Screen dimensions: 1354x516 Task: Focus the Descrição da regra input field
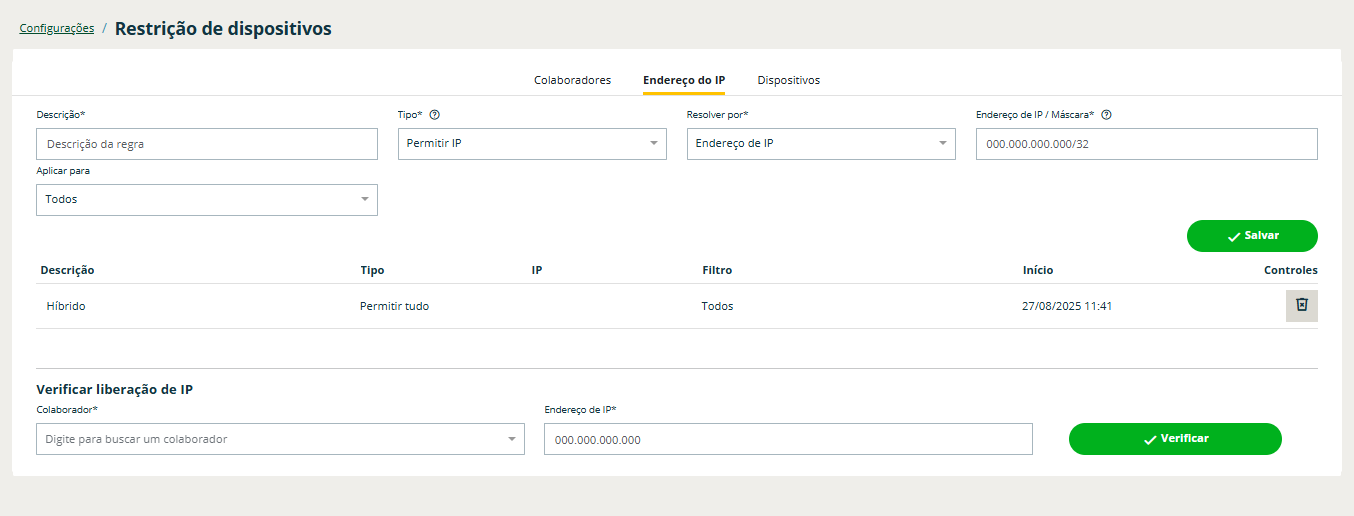[x=207, y=144]
